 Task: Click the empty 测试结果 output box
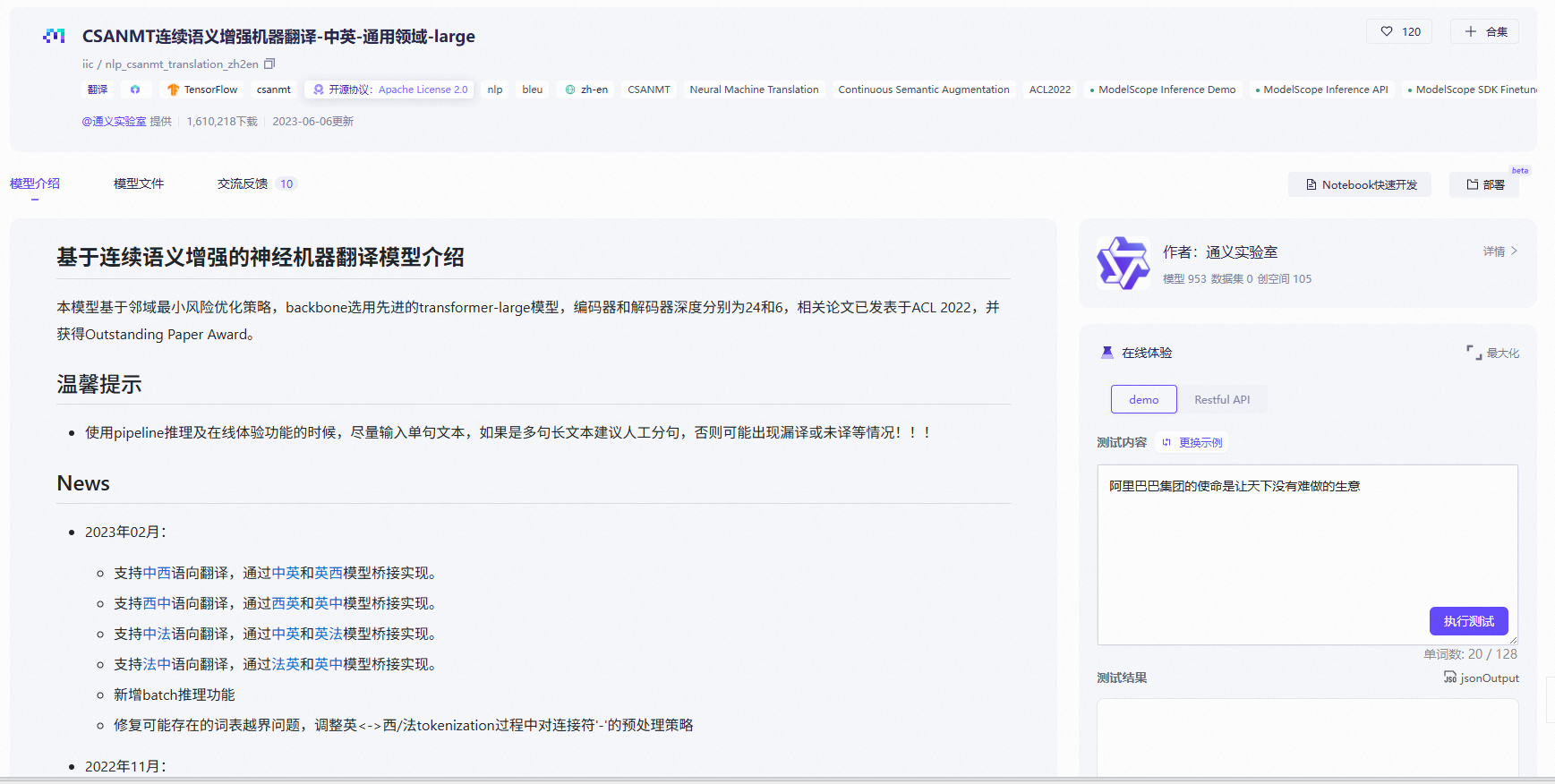(x=1307, y=737)
